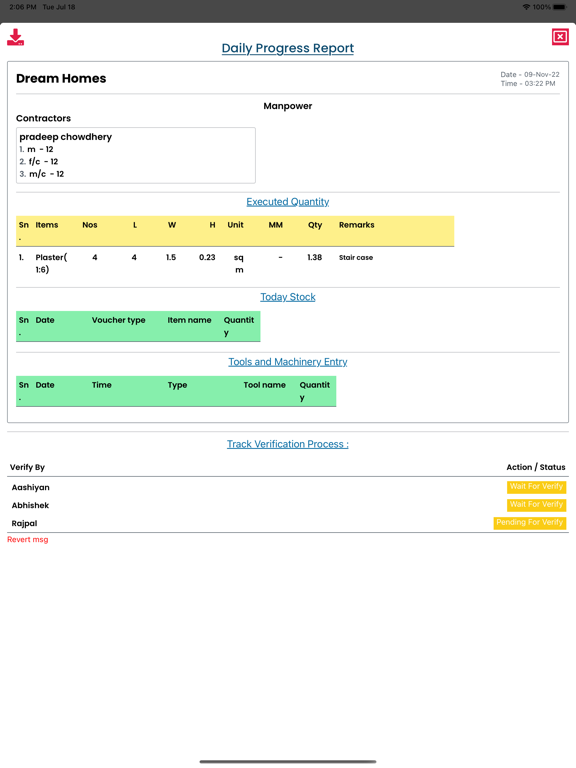Select the Type header in Tools table

click(177, 385)
